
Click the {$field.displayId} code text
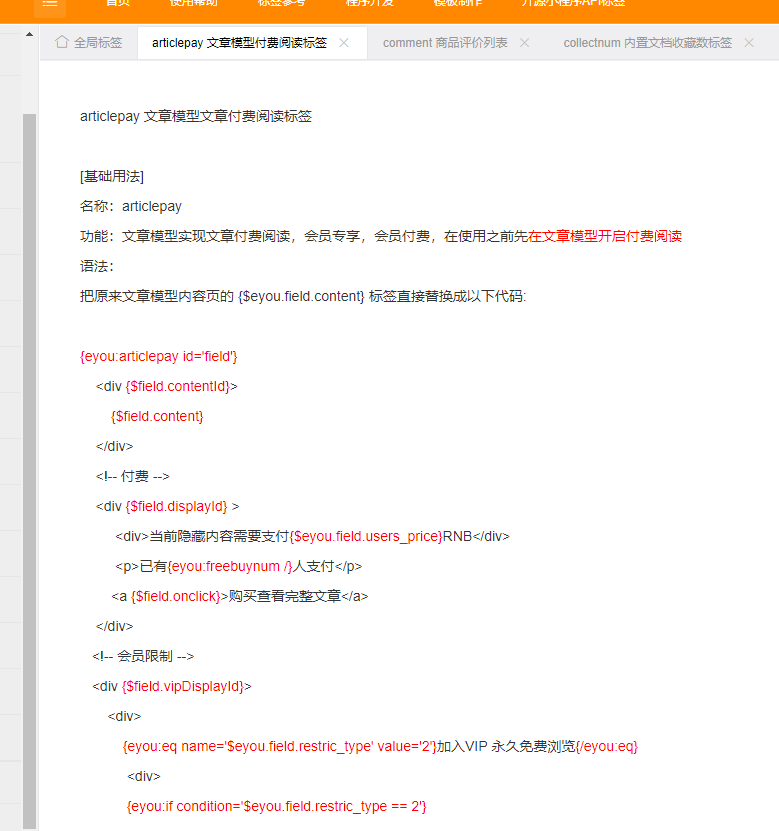point(176,507)
